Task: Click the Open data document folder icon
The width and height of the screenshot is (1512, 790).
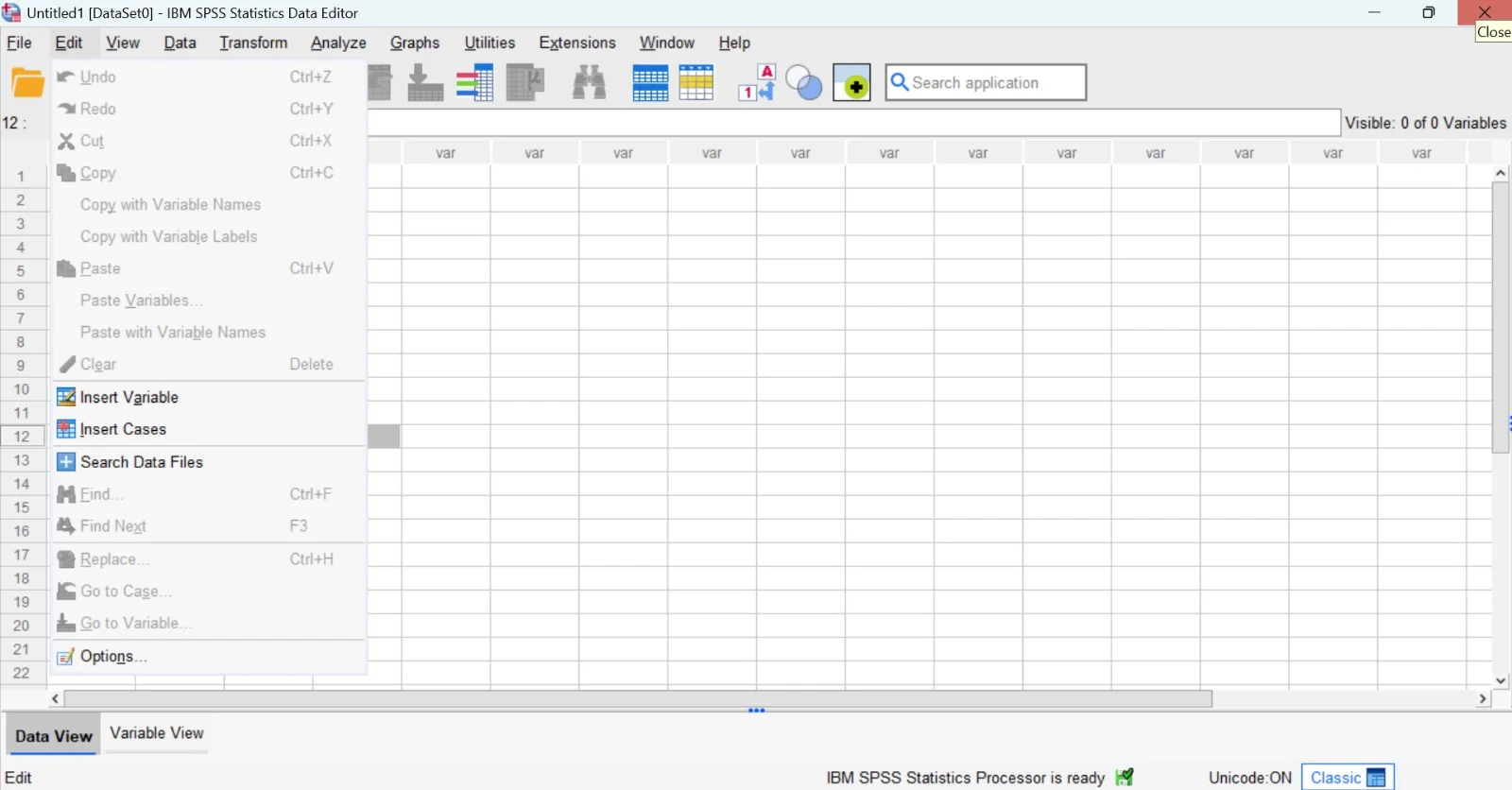Action: (27, 83)
